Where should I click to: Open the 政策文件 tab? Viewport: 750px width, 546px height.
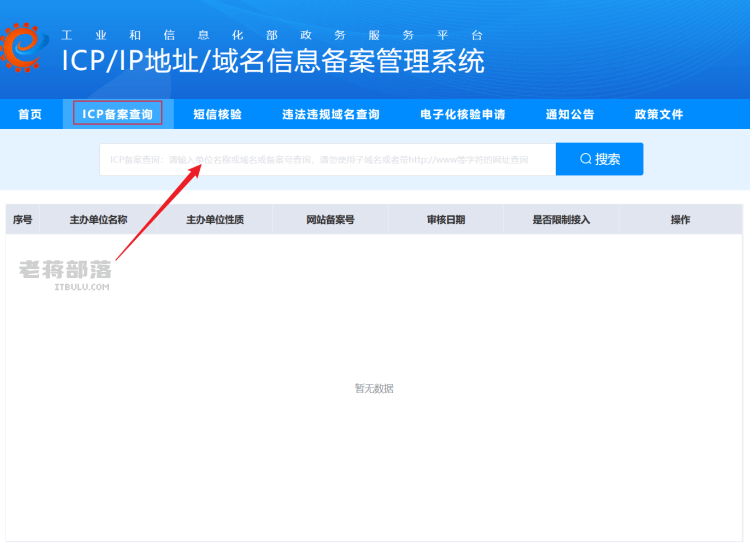[659, 114]
